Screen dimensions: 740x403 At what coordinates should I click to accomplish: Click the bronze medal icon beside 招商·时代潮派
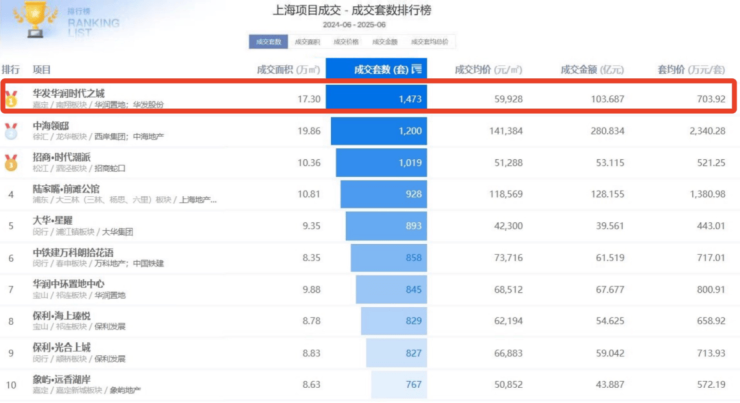[11, 161]
